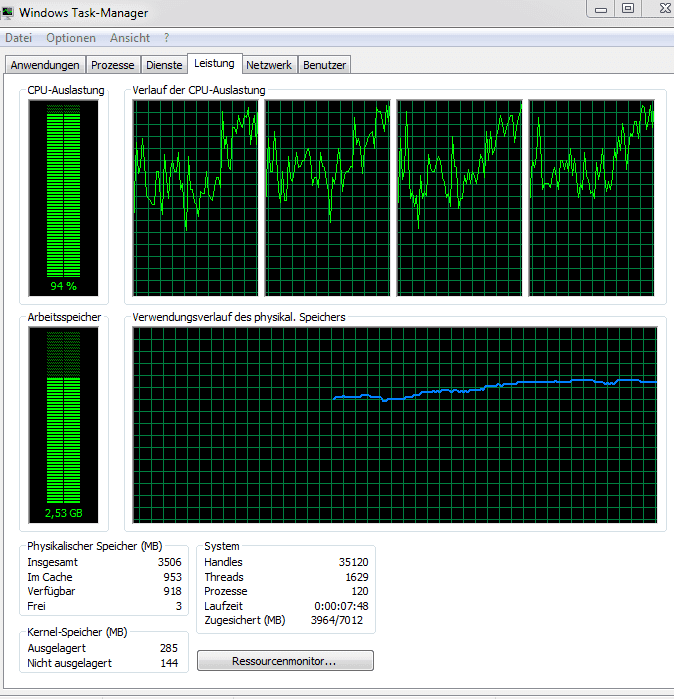Switch to the Prozesse tab
This screenshot has height=699, width=674.
click(x=113, y=65)
